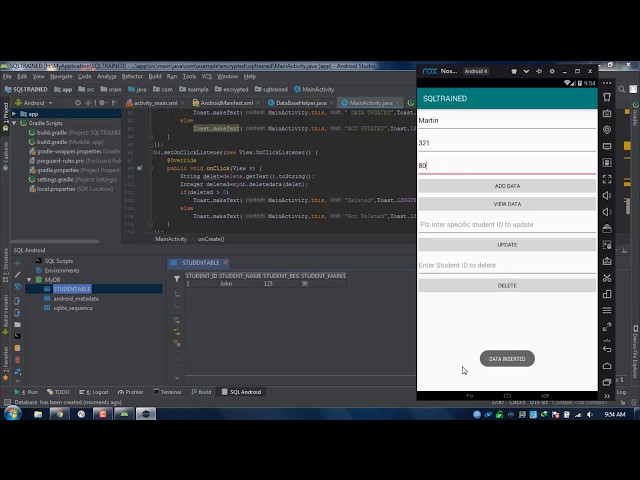640x480 pixels.
Task: Click the filter icon in table view
Action: click(177, 279)
